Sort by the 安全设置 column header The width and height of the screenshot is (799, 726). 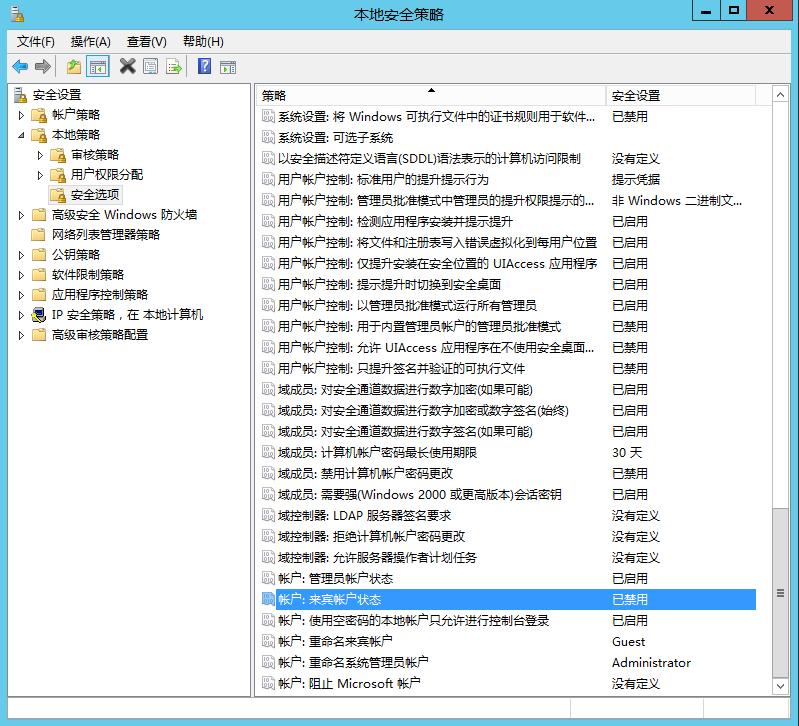coord(681,95)
